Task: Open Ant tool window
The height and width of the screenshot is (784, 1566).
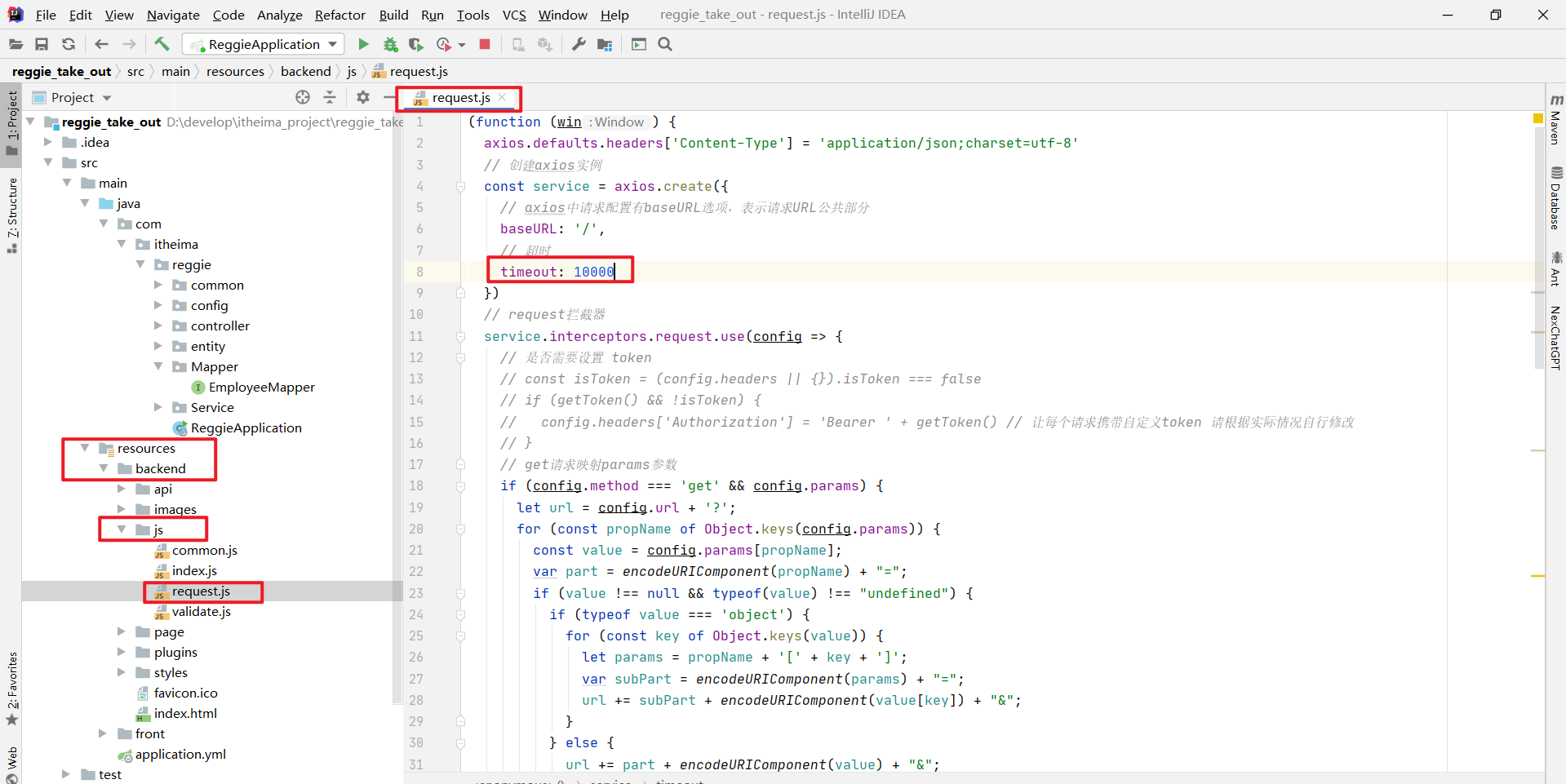Action: (x=1555, y=269)
